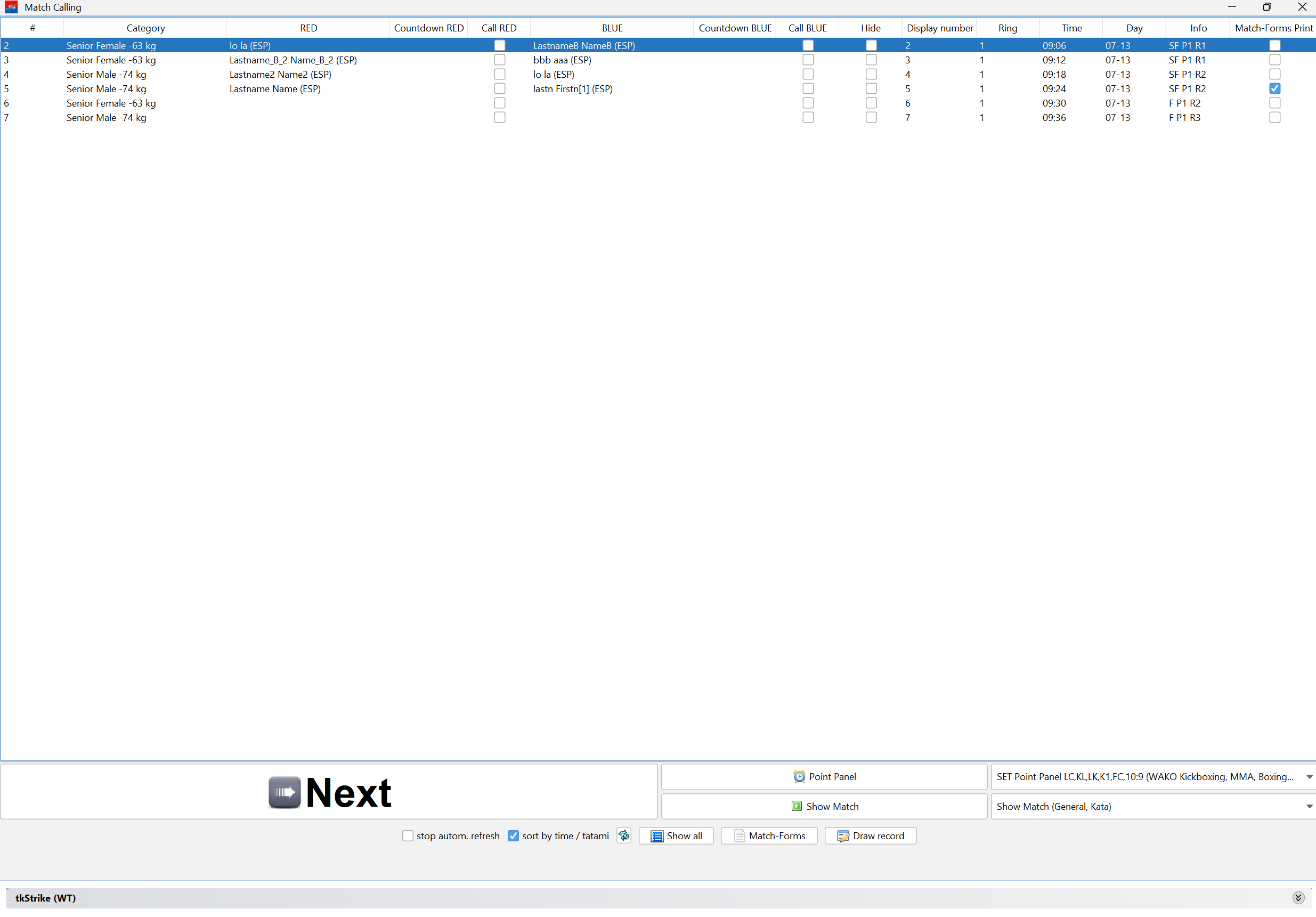
Task: Click the Ring column header
Action: (x=1007, y=28)
